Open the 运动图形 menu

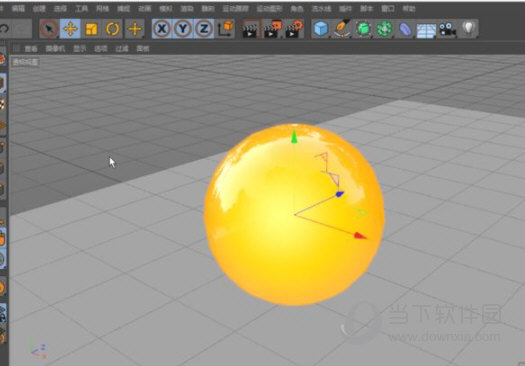point(270,9)
